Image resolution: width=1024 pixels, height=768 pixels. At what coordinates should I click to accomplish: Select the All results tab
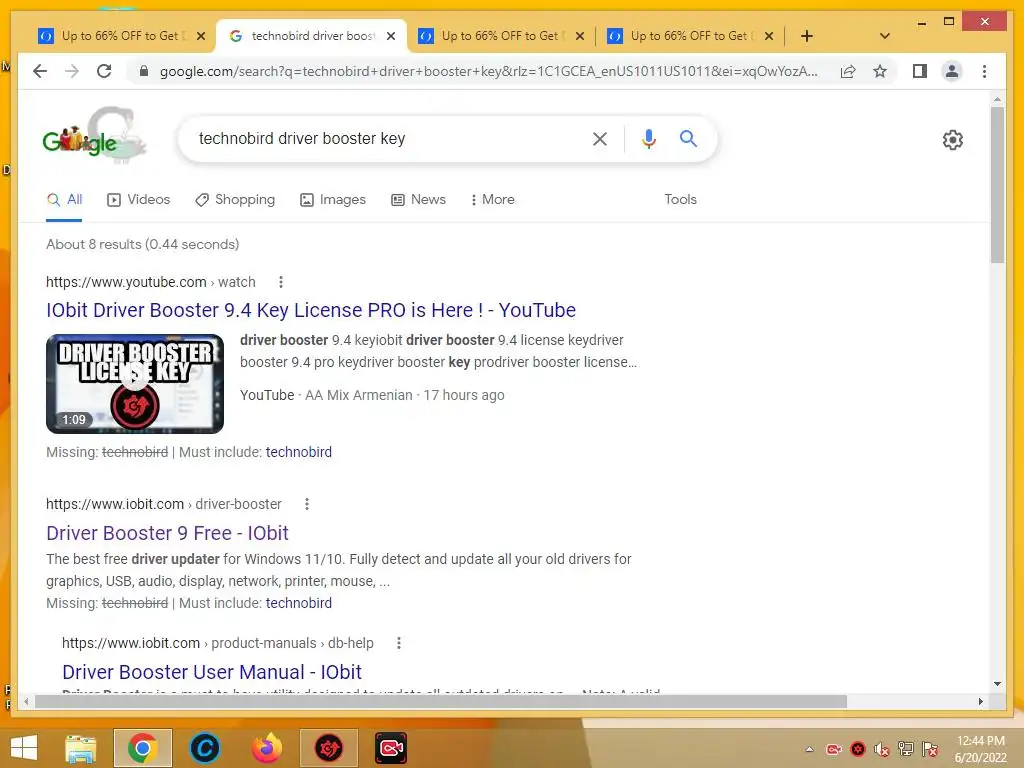coord(65,200)
